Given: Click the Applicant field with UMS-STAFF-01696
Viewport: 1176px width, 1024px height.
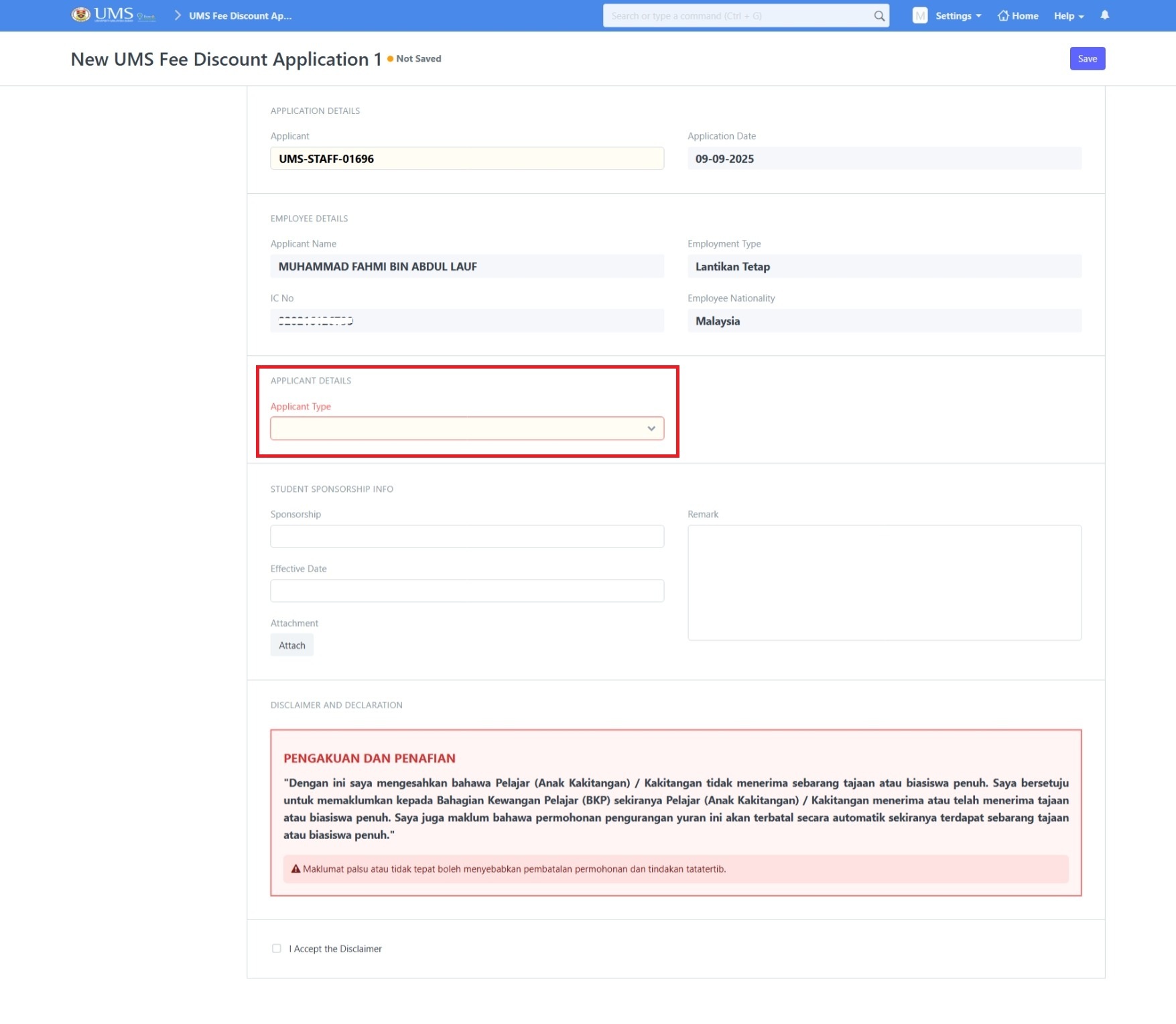Looking at the screenshot, I should coord(466,159).
